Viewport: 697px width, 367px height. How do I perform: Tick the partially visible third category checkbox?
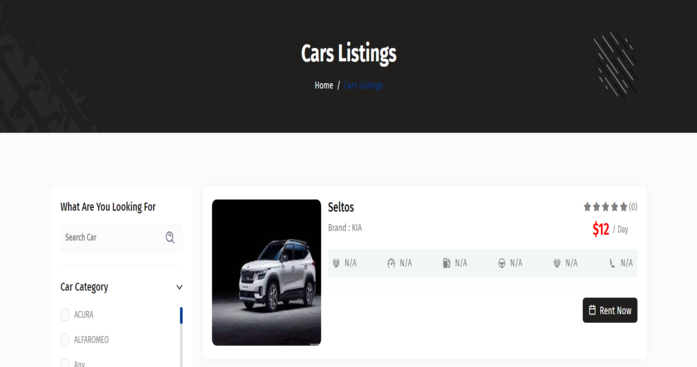pos(65,363)
